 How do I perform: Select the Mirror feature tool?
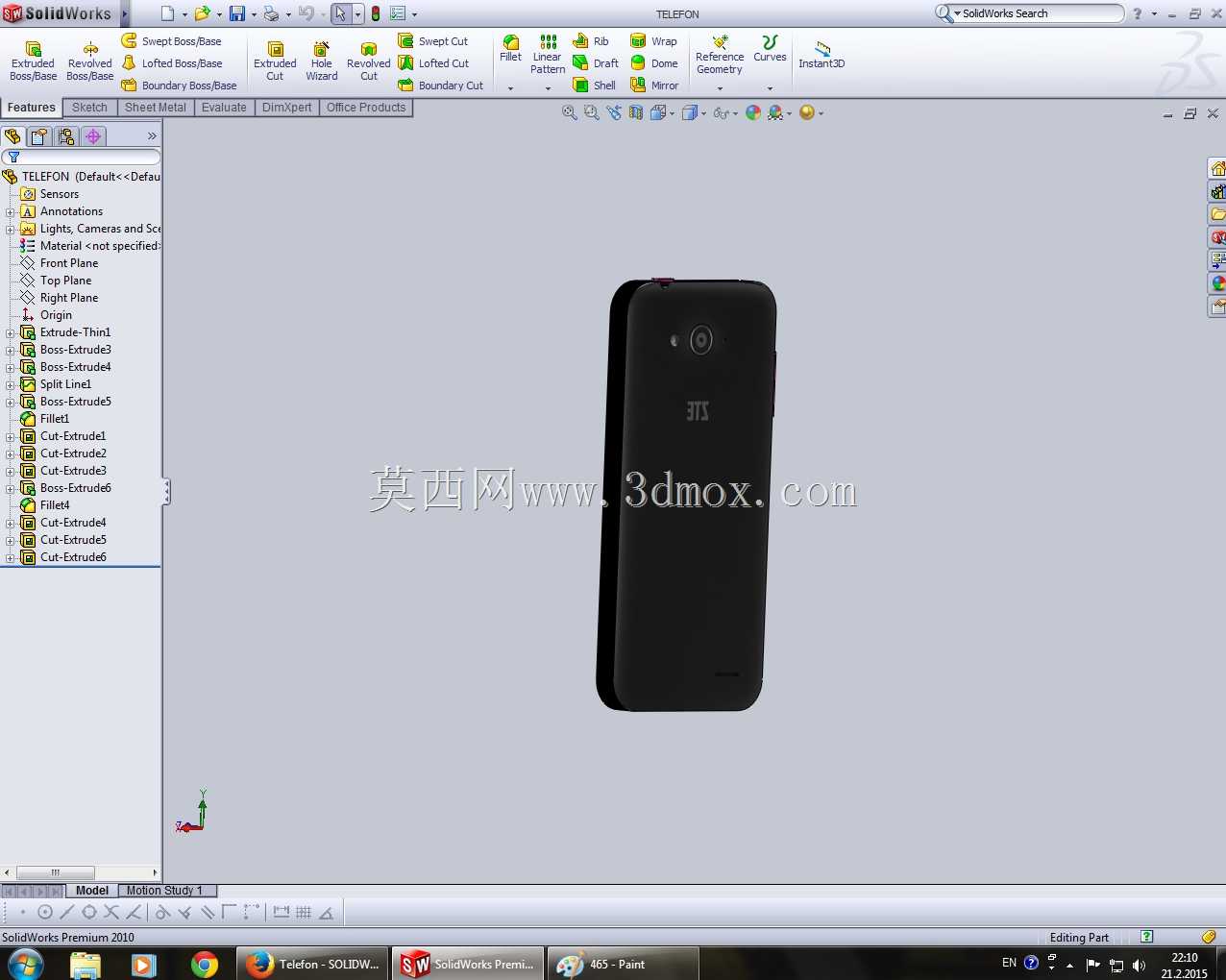(654, 86)
